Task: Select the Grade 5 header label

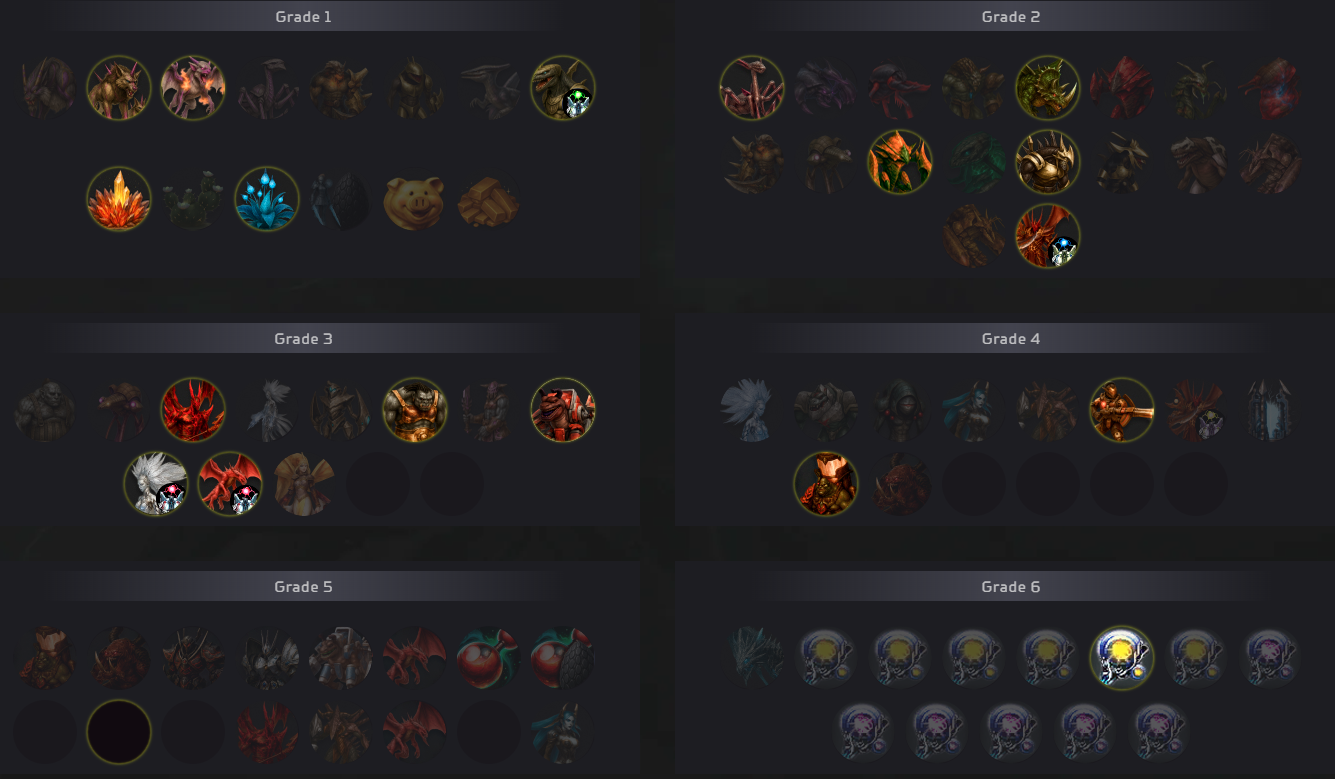Action: coord(303,587)
